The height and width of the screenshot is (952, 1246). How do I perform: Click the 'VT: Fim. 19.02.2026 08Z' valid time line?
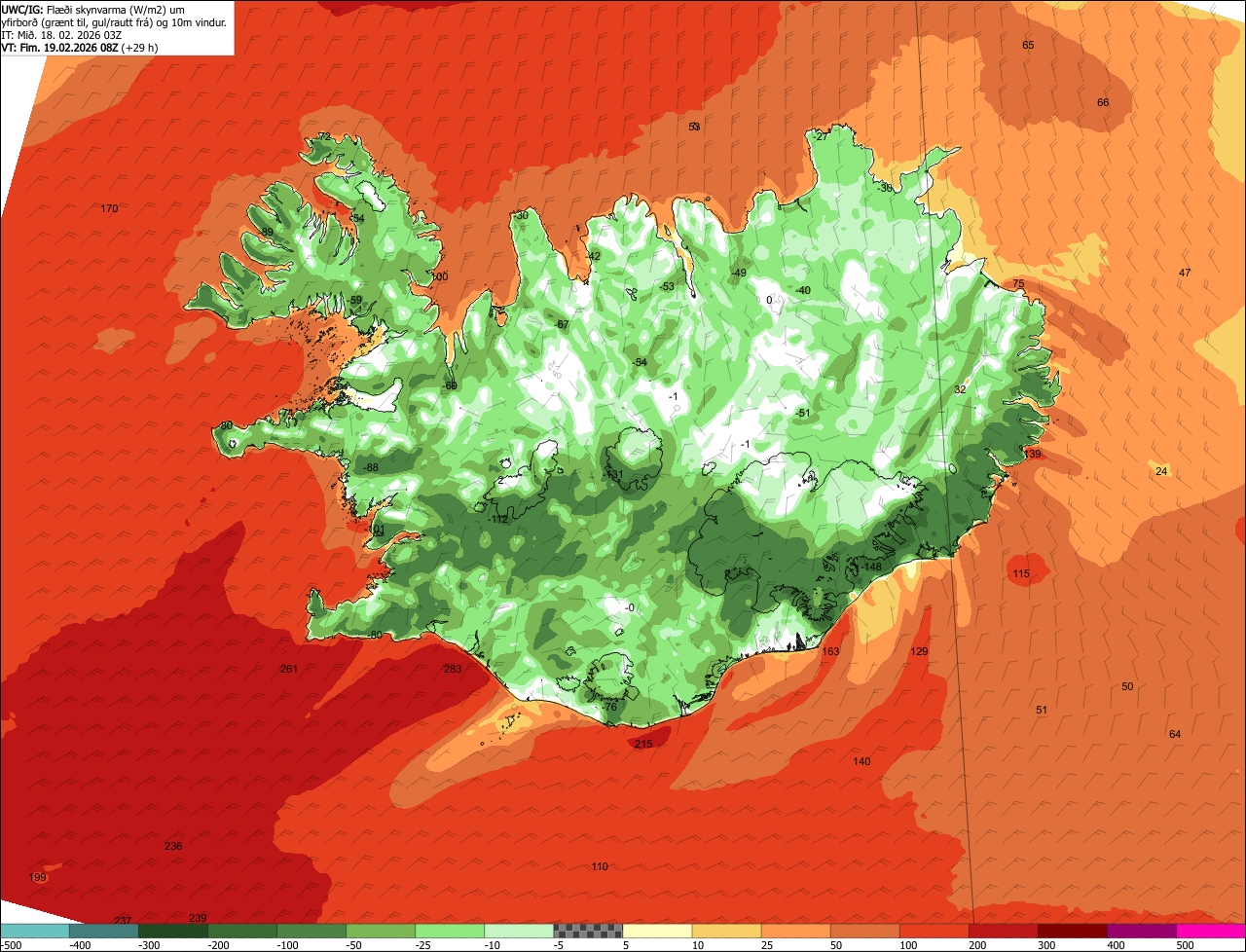(x=79, y=47)
